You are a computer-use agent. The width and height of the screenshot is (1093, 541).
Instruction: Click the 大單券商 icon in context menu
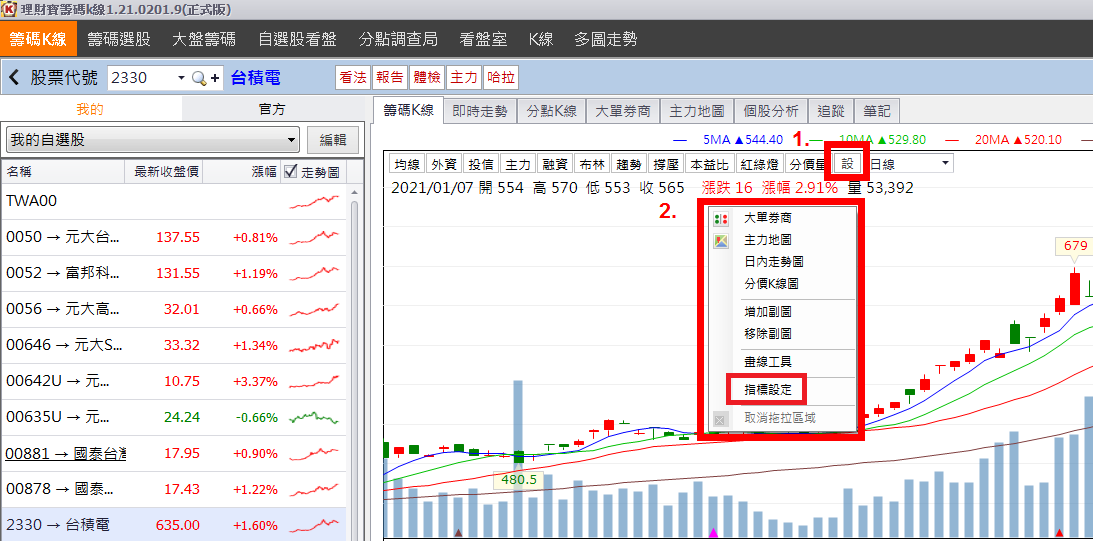tap(720, 218)
